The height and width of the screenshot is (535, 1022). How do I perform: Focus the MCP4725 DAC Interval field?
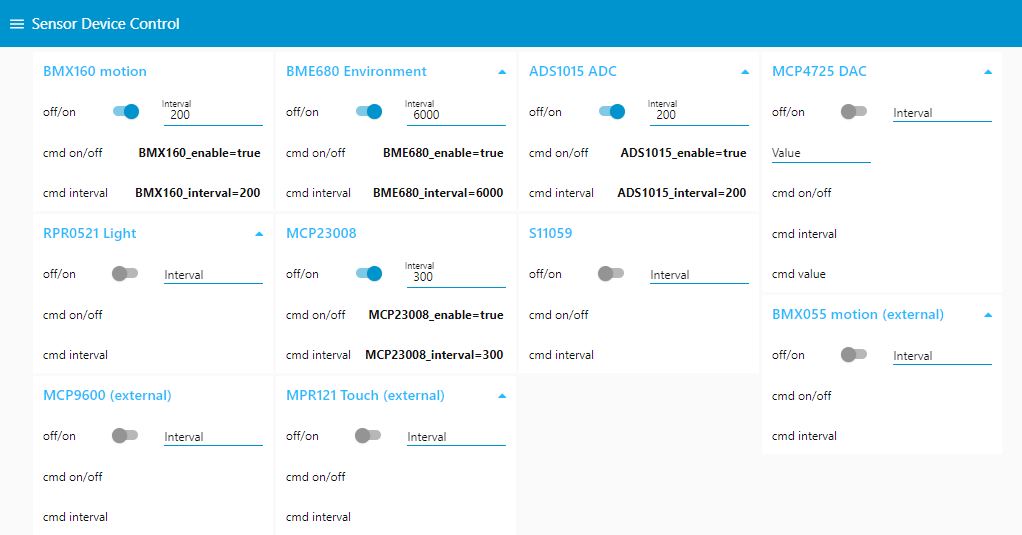[x=942, y=112]
